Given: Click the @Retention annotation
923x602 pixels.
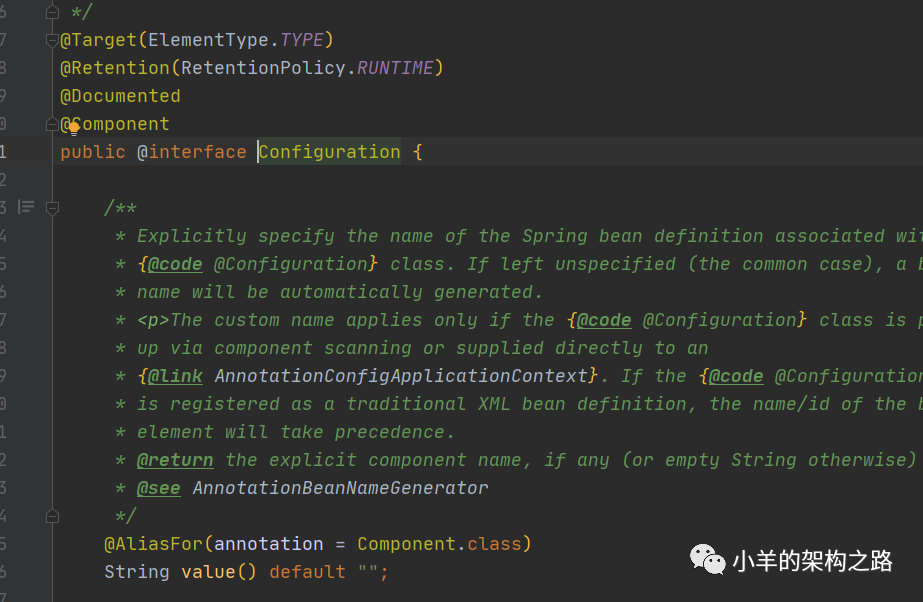Looking at the screenshot, I should point(115,68).
